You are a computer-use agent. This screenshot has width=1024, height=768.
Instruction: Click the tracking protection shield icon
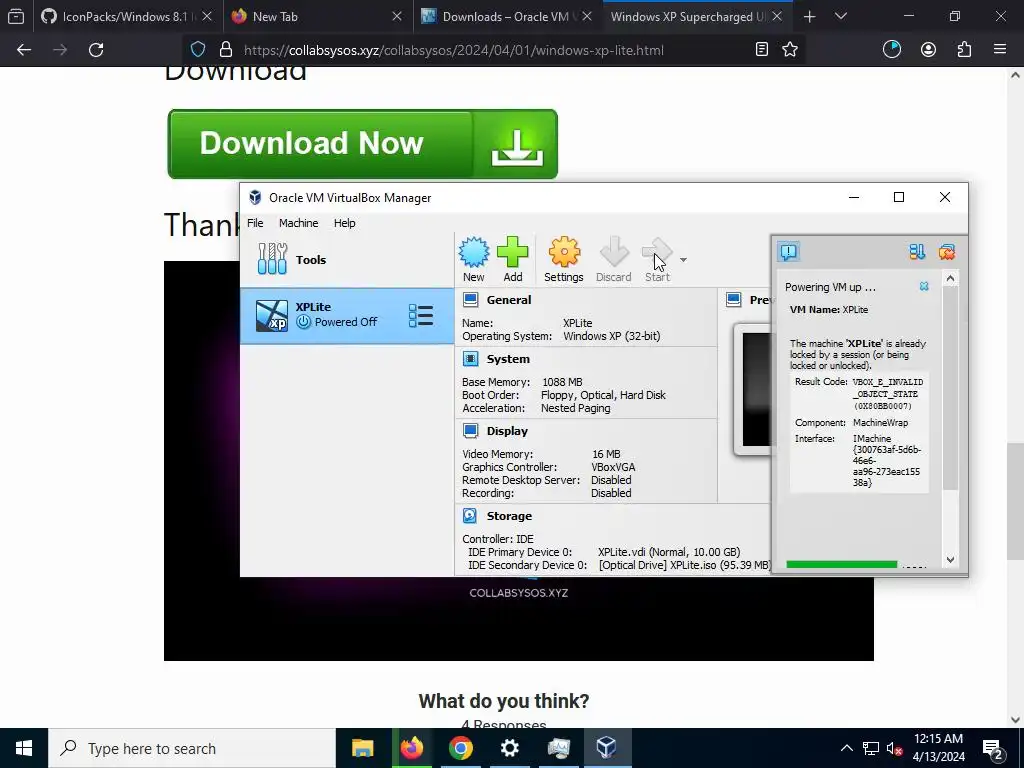(198, 50)
